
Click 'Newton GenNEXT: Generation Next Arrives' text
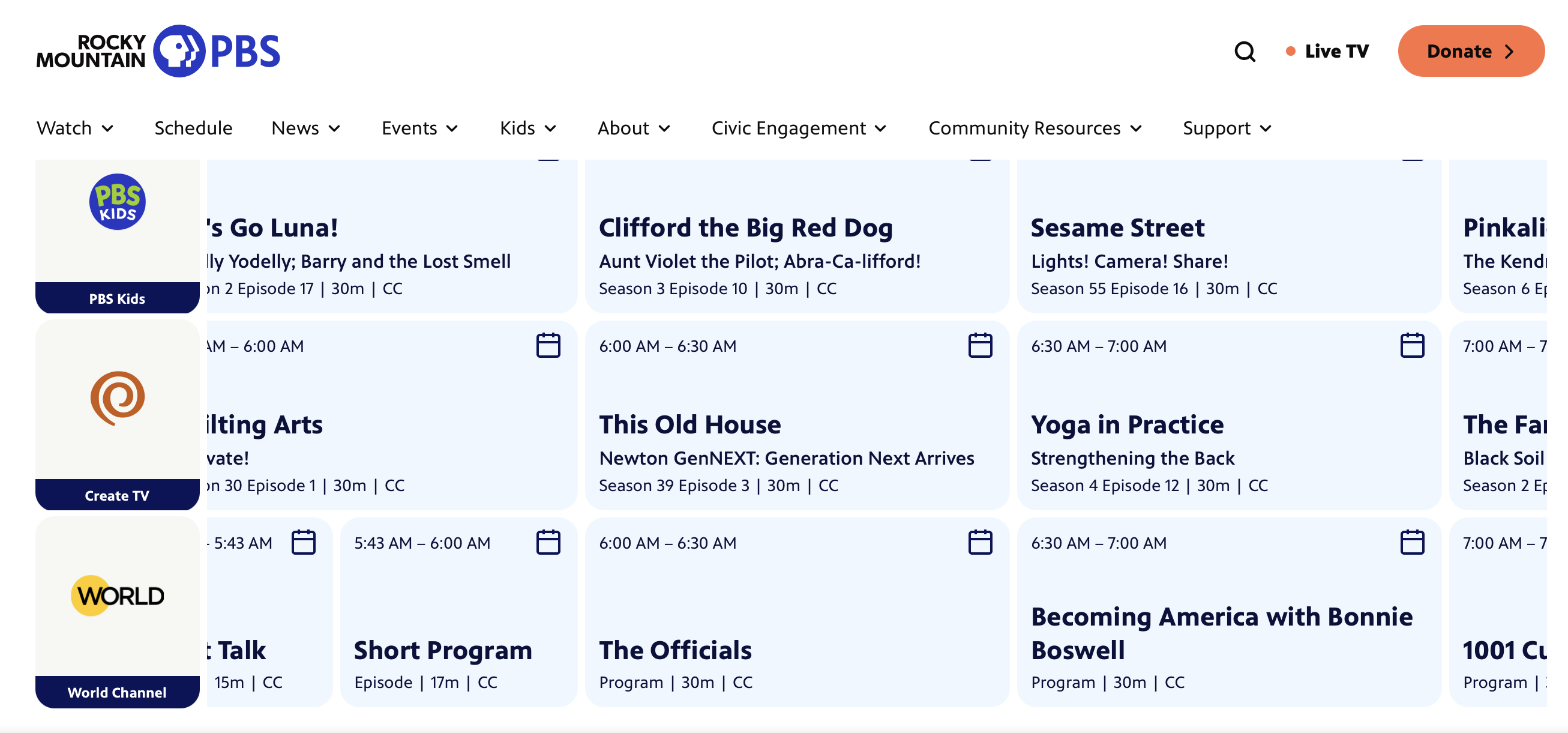[787, 458]
